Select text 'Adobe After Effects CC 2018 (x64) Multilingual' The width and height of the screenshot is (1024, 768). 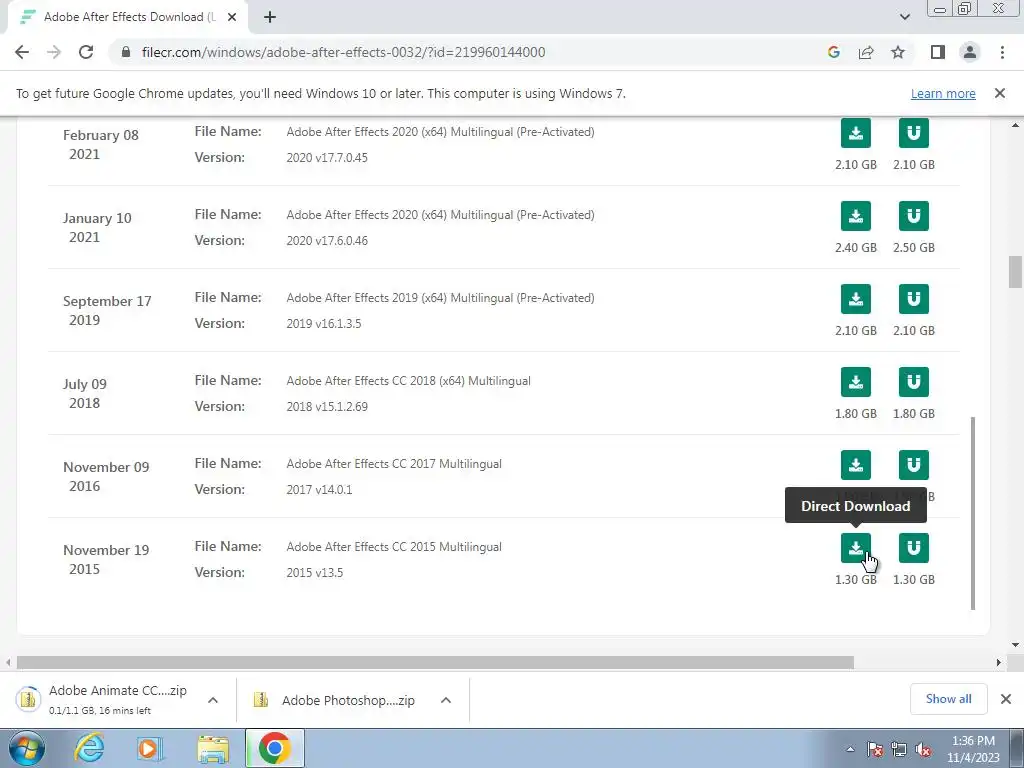(x=408, y=381)
